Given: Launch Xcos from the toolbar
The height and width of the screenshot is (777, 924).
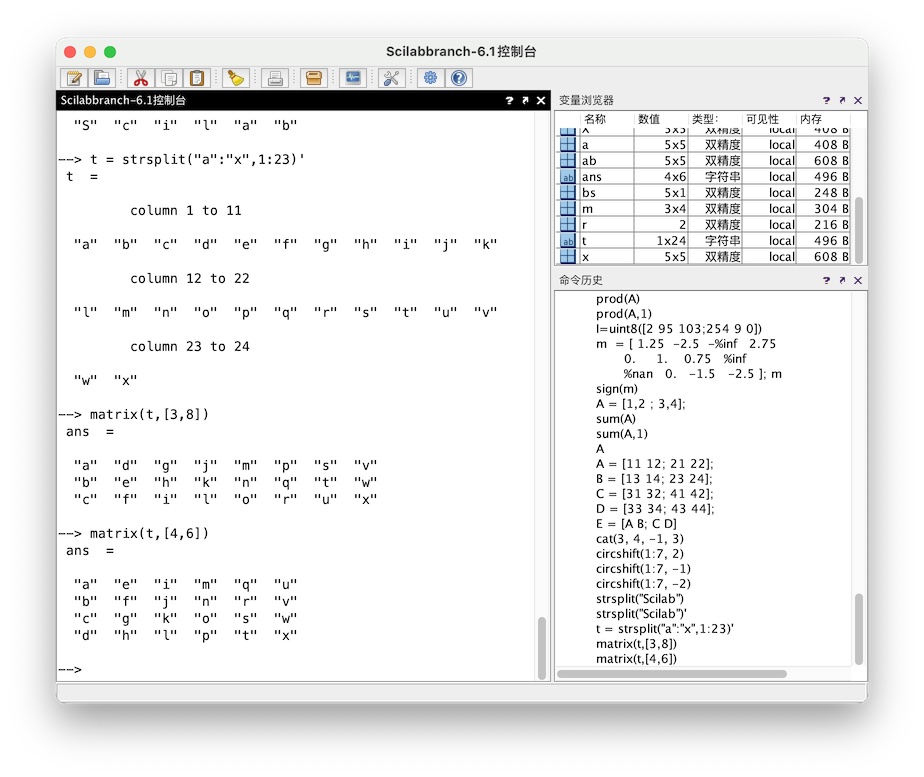Looking at the screenshot, I should point(352,78).
